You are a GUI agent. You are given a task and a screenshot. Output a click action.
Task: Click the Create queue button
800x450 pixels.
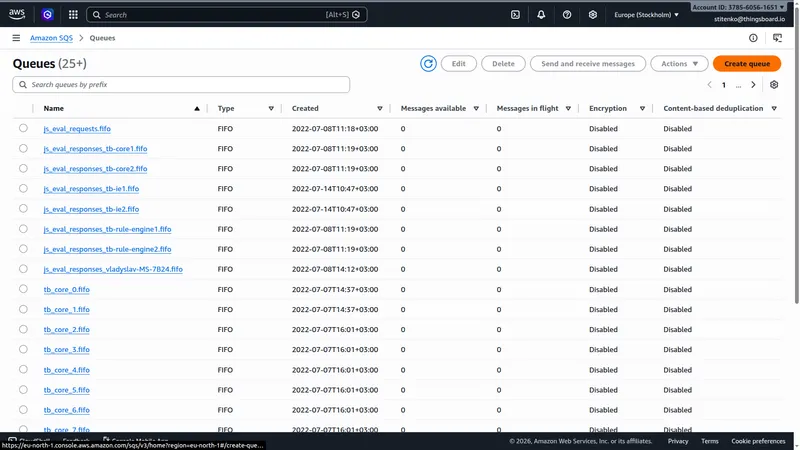click(x=747, y=64)
